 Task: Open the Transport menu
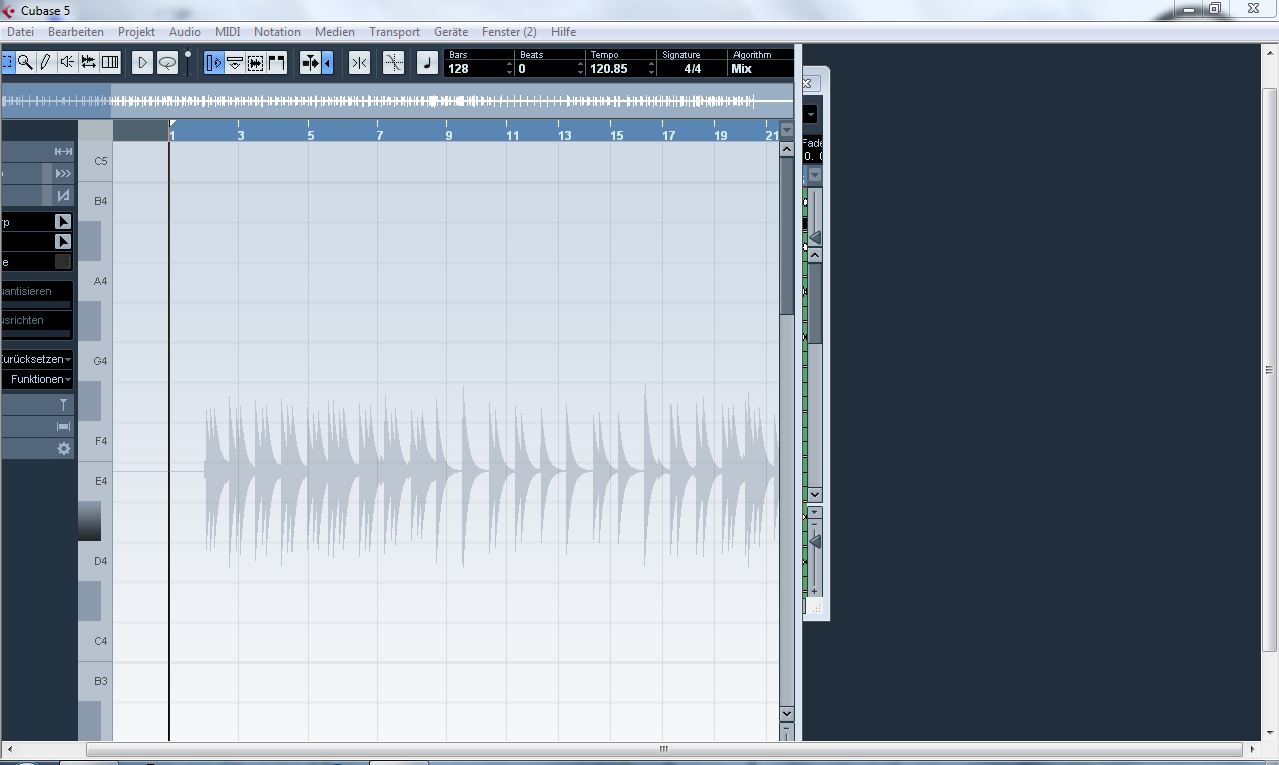[394, 32]
